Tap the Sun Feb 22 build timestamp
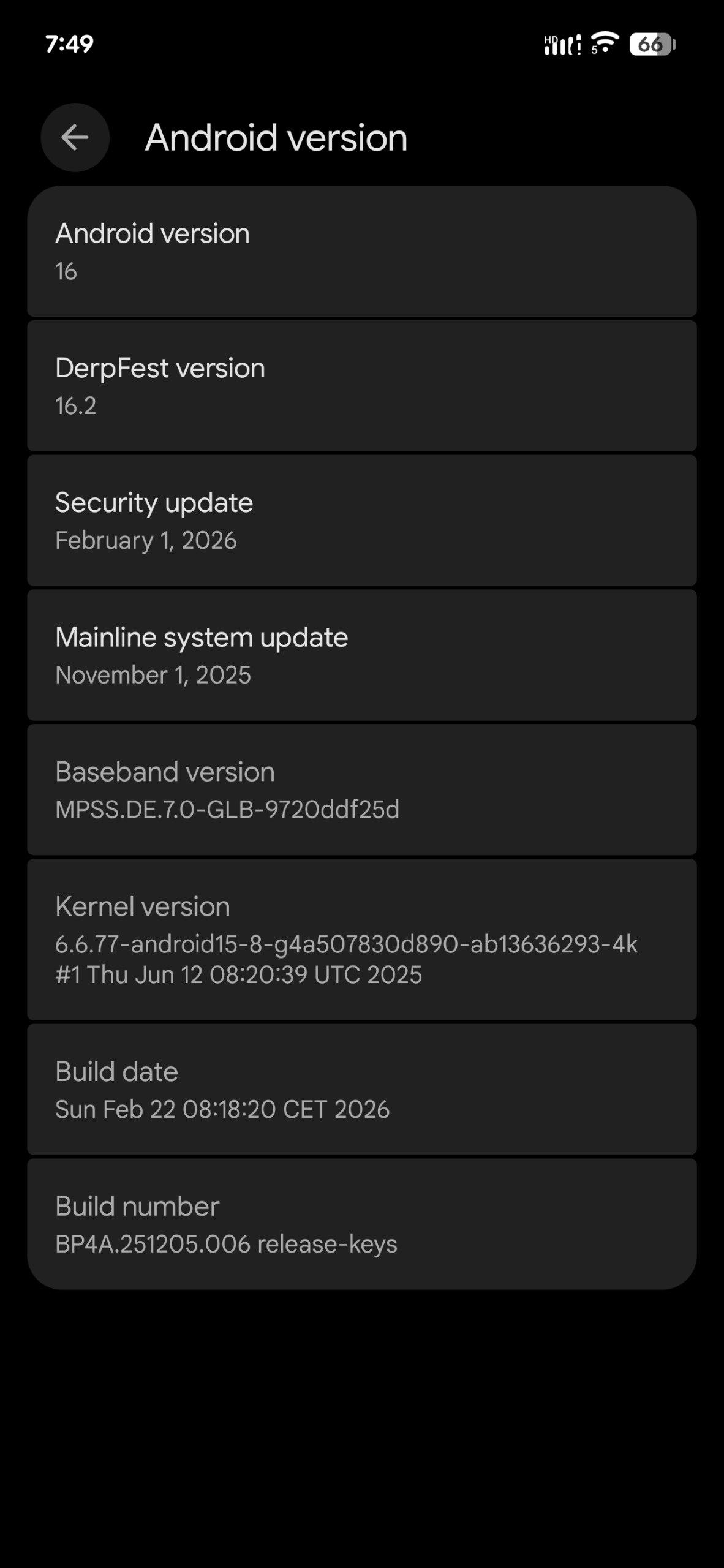The image size is (724, 1568). tap(222, 1109)
